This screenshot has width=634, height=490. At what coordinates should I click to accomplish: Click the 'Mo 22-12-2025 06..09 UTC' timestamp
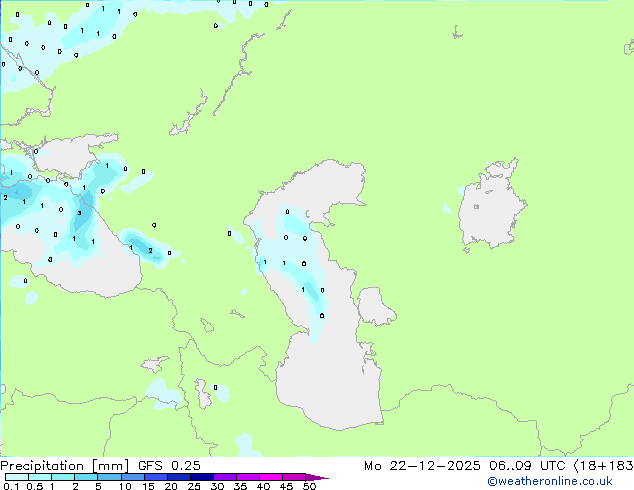point(465,466)
